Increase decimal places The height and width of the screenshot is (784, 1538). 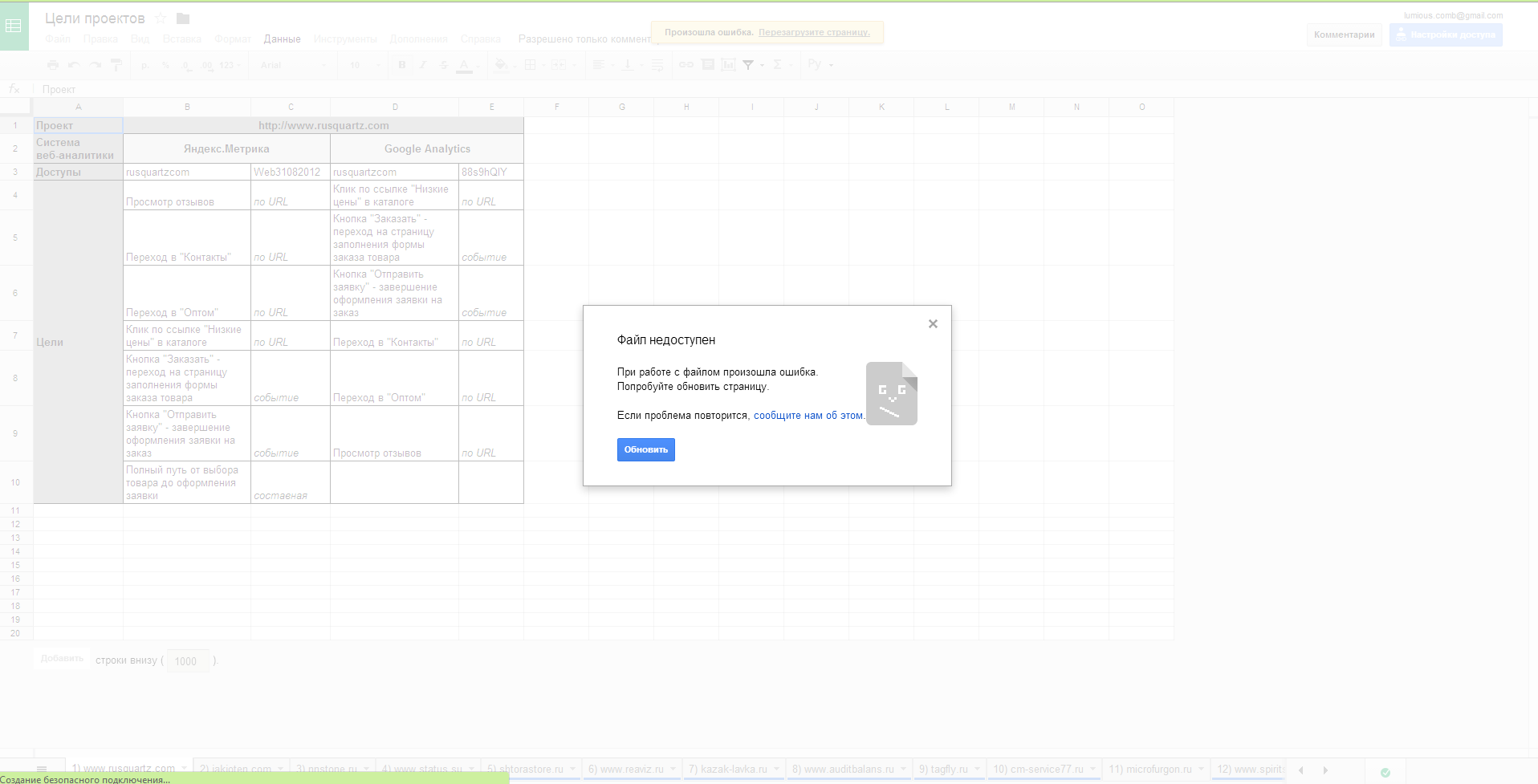[x=207, y=66]
